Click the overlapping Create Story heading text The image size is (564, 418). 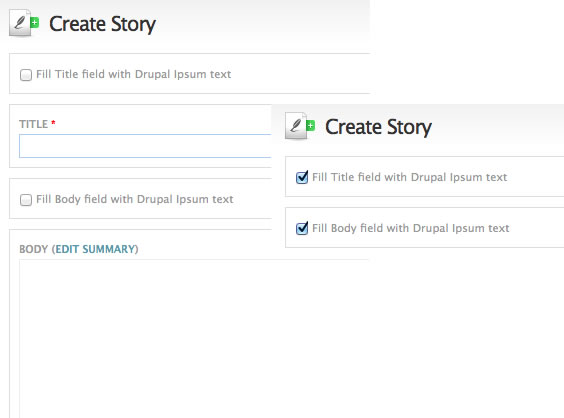point(378,127)
